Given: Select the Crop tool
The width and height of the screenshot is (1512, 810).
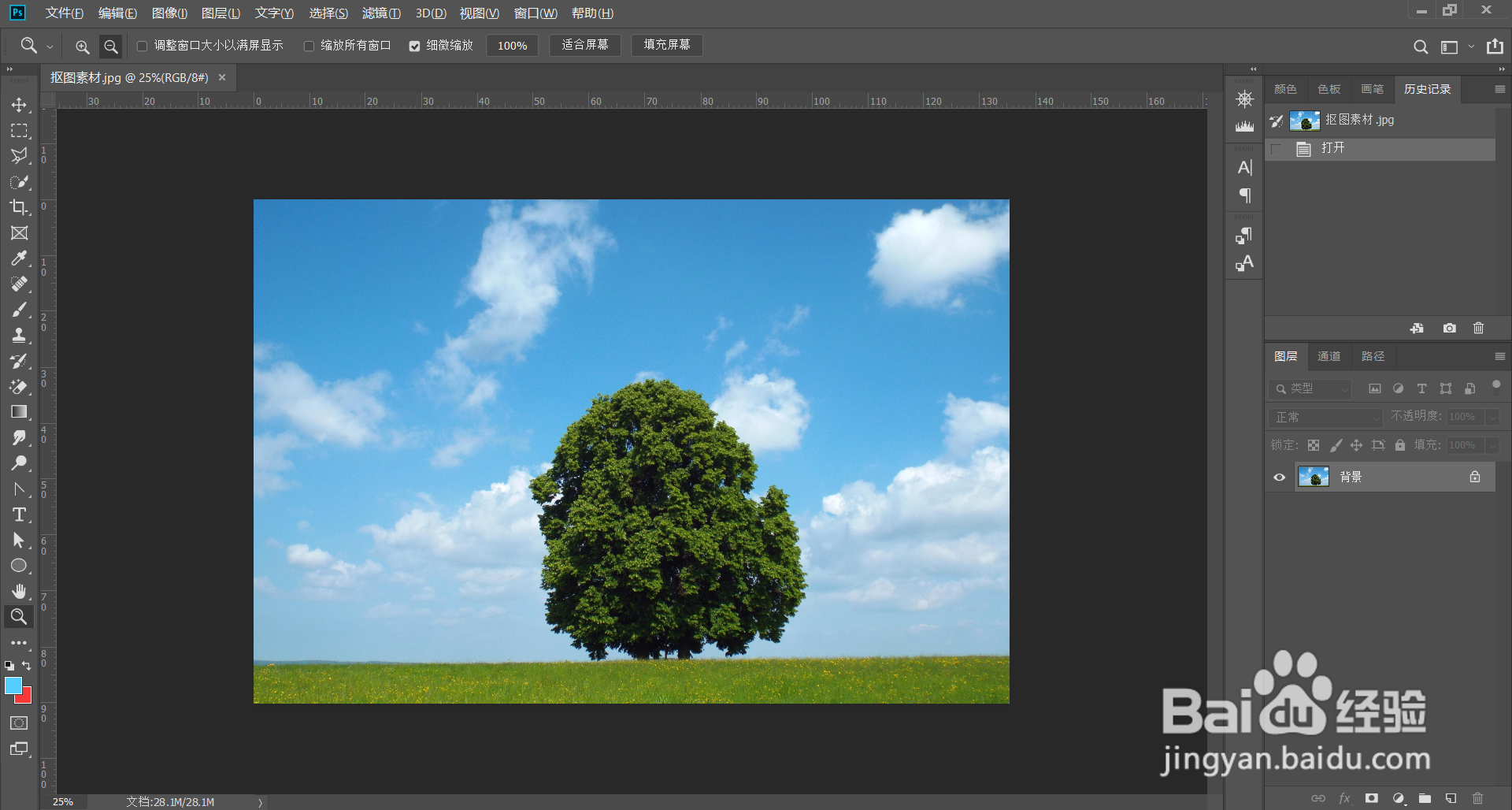Looking at the screenshot, I should 19,207.
